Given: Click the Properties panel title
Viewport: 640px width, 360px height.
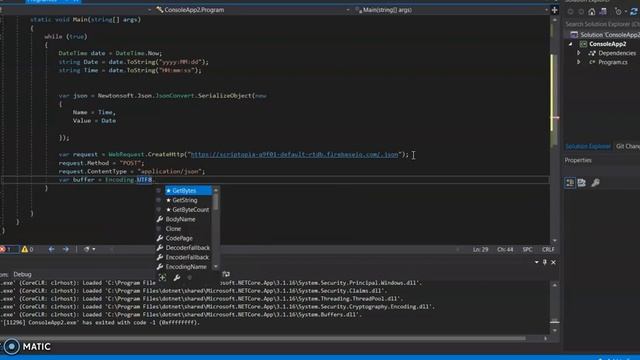Looking at the screenshot, I should click(x=578, y=160).
